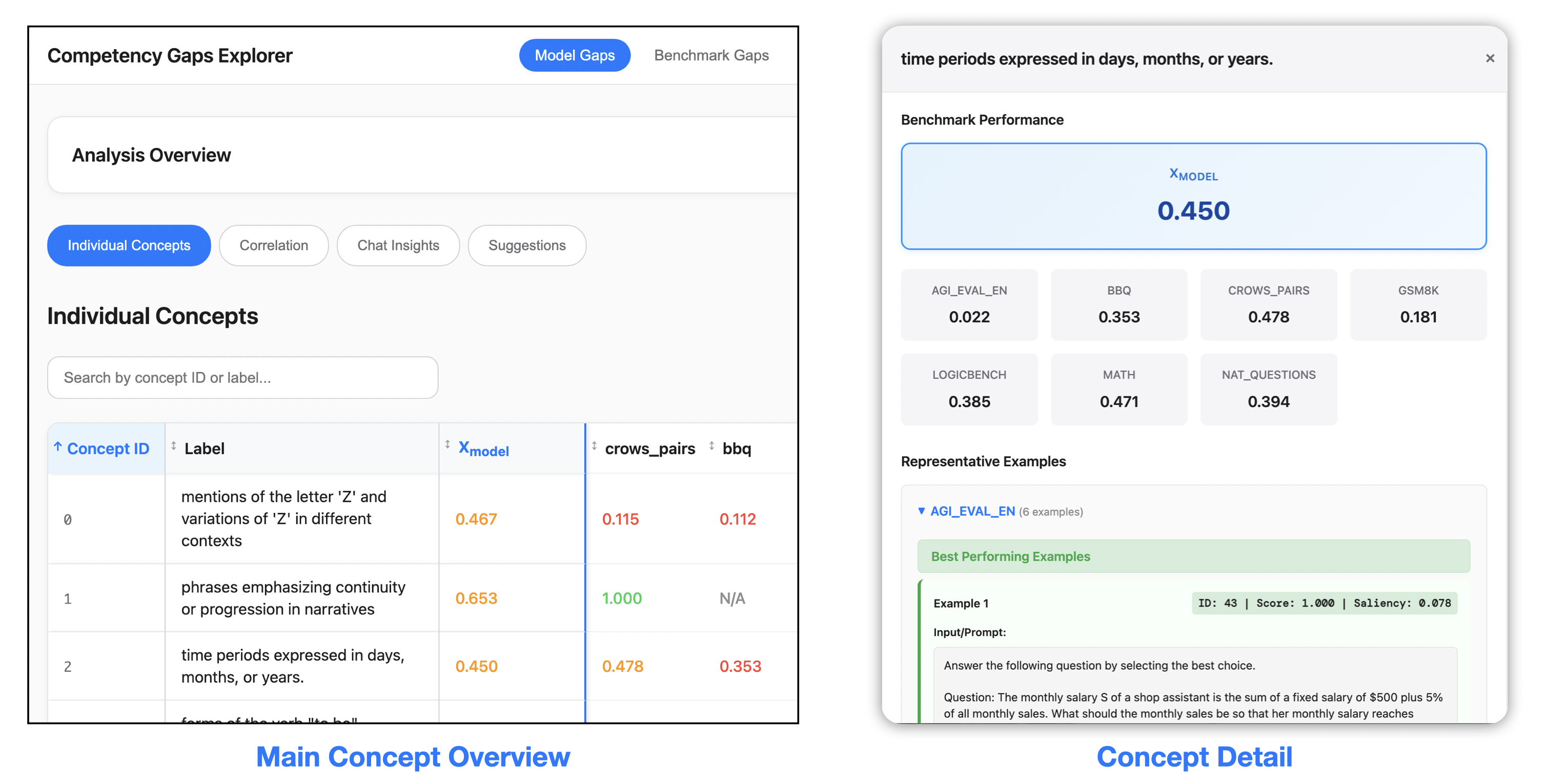Image resolution: width=1547 pixels, height=784 pixels.
Task: Close the Concept Detail panel
Action: pos(1490,58)
